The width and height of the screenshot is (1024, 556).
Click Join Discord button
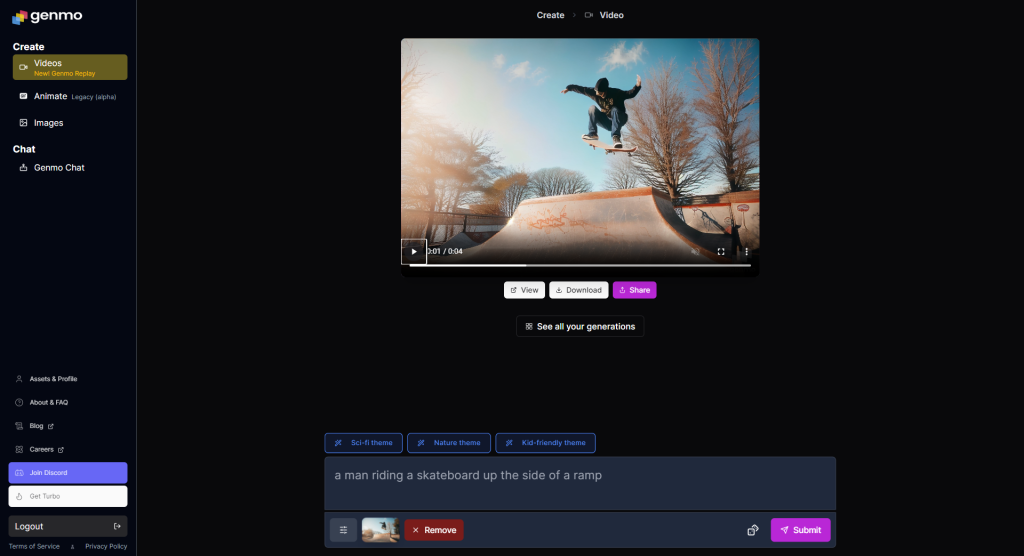(x=68, y=473)
